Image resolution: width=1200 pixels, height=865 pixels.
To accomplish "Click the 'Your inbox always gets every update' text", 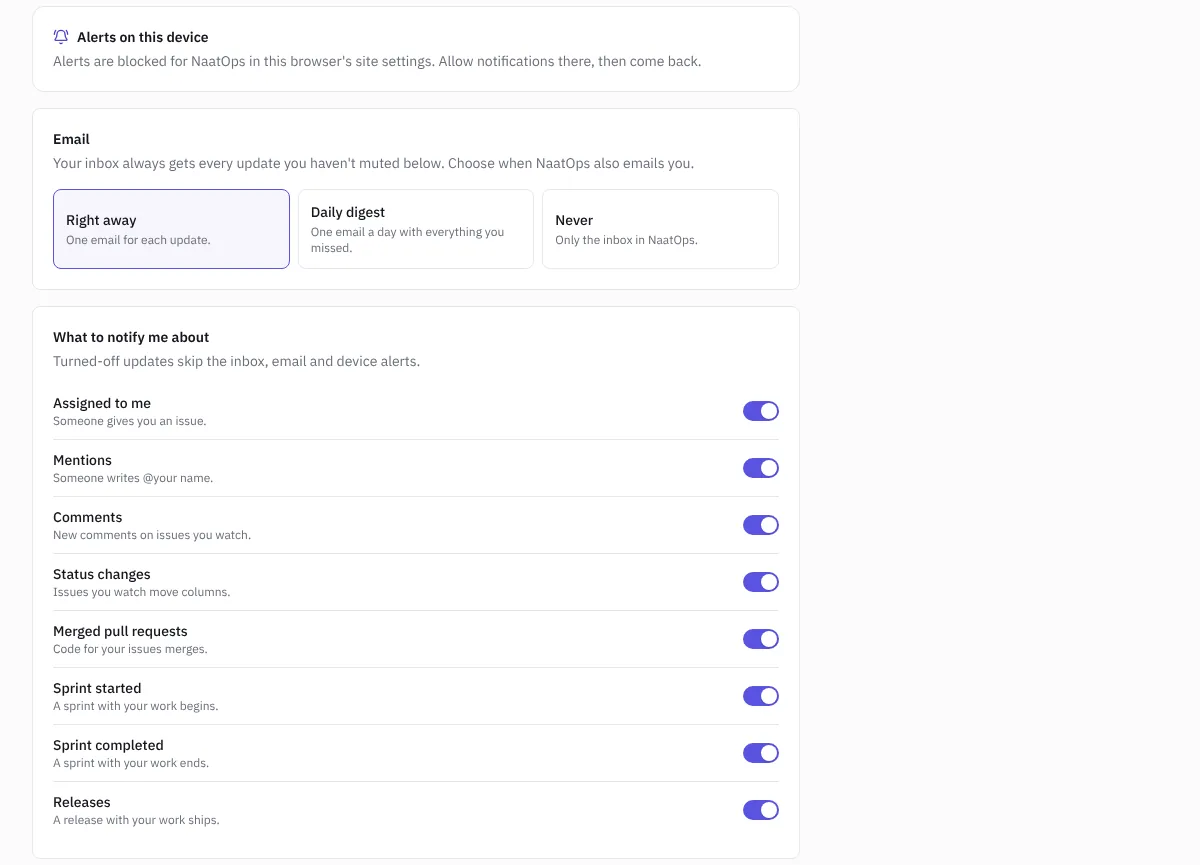I will [373, 163].
